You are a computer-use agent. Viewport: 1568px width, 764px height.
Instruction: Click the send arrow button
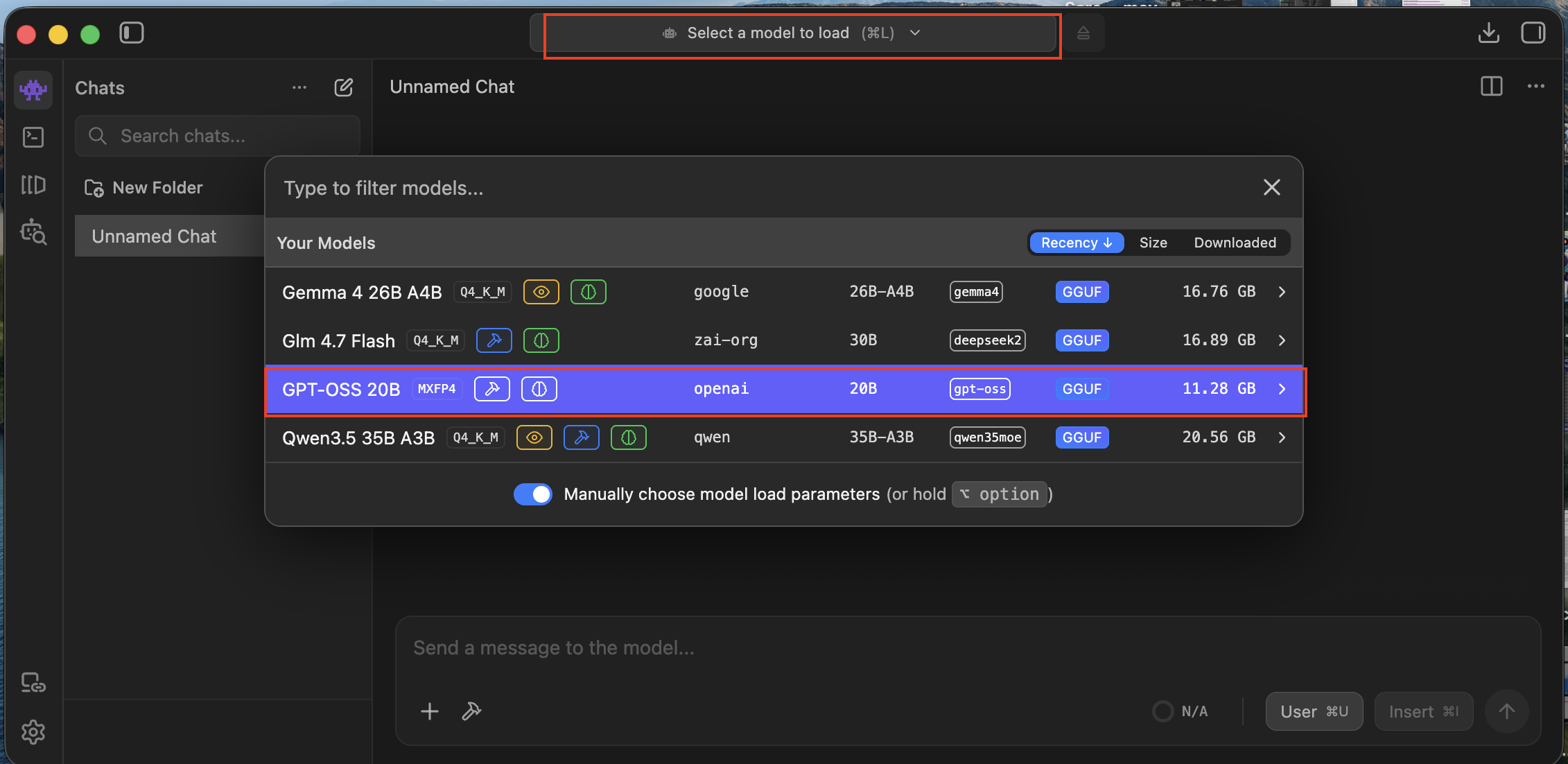(x=1507, y=711)
